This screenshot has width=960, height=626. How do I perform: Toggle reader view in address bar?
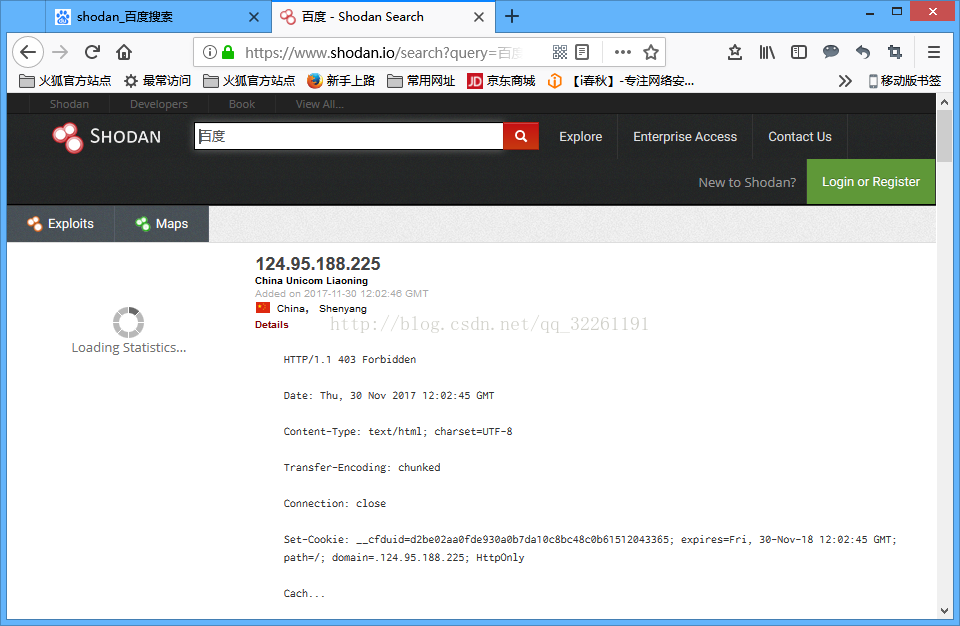pyautogui.click(x=582, y=52)
